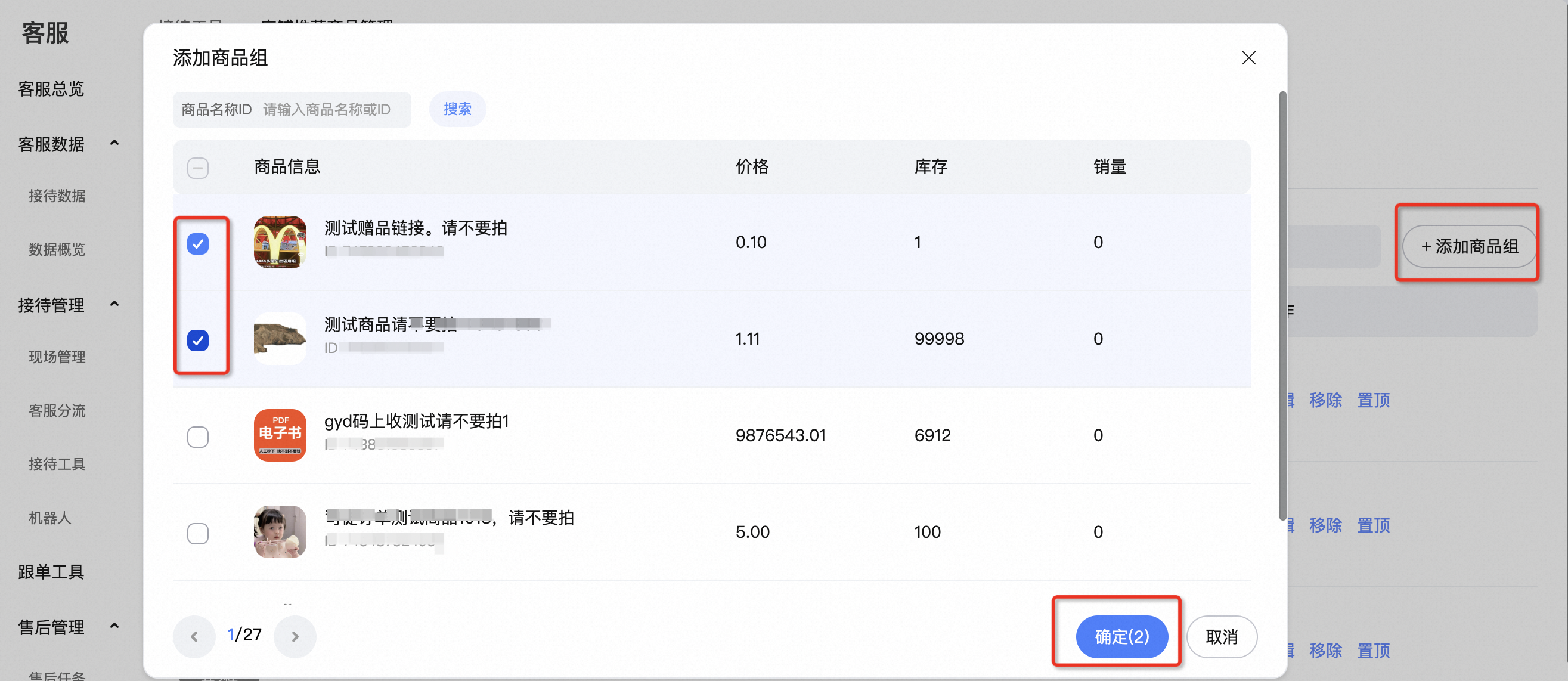Image resolution: width=1568 pixels, height=681 pixels.
Task: Click the 确定(2) confirm button
Action: coord(1121,636)
